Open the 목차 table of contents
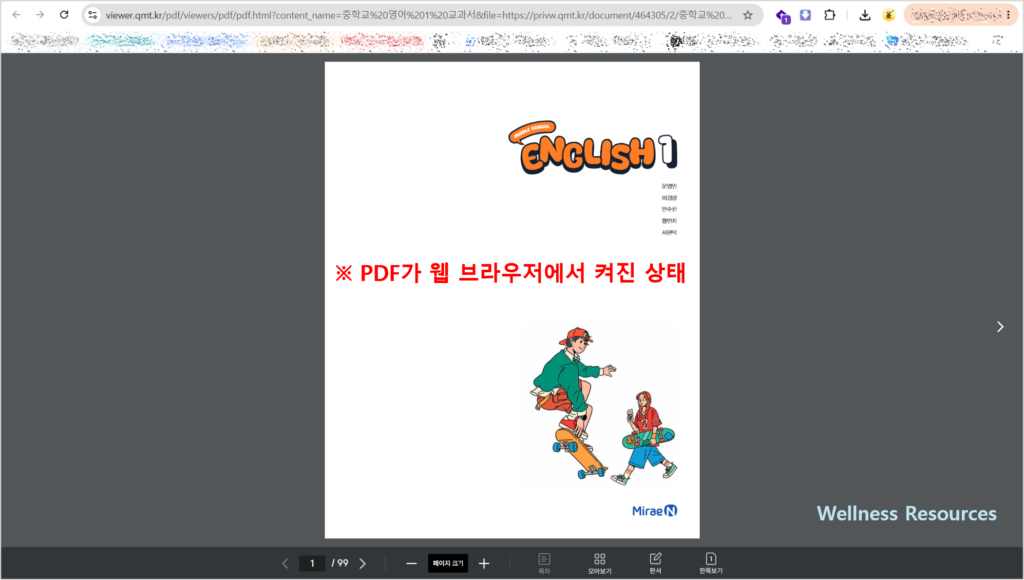 [x=544, y=563]
